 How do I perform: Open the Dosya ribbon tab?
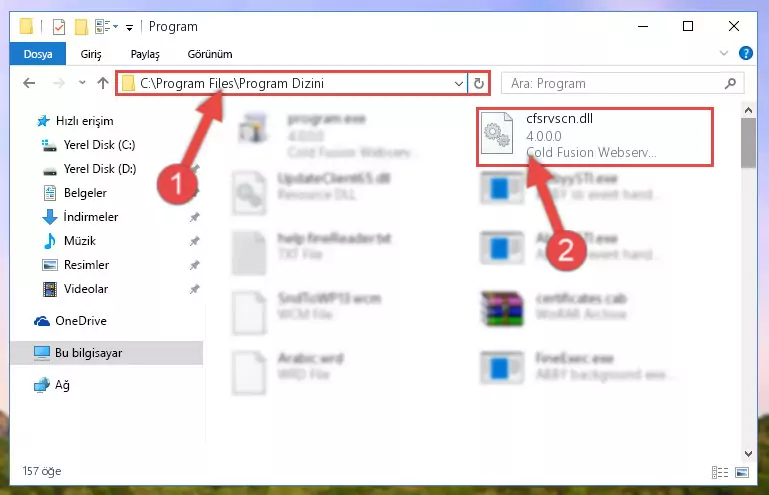38,54
